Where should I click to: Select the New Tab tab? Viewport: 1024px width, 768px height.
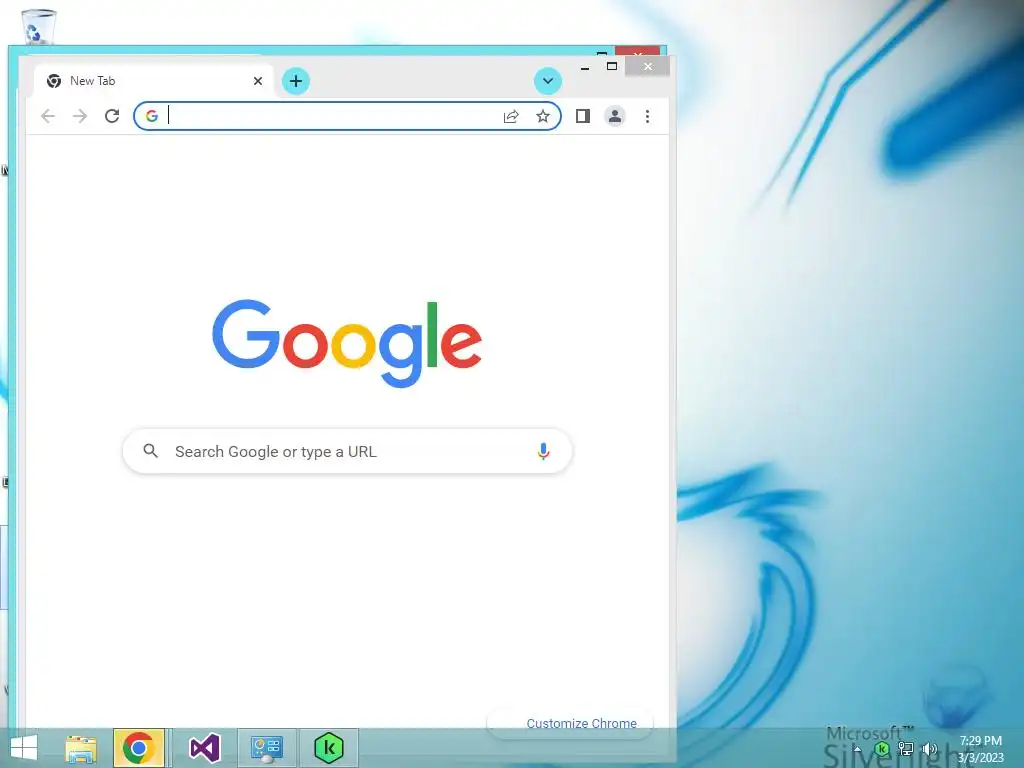pos(153,81)
